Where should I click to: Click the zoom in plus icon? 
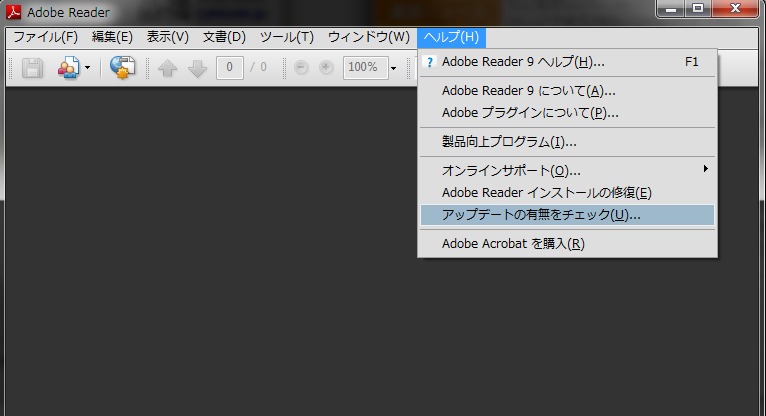tap(326, 67)
